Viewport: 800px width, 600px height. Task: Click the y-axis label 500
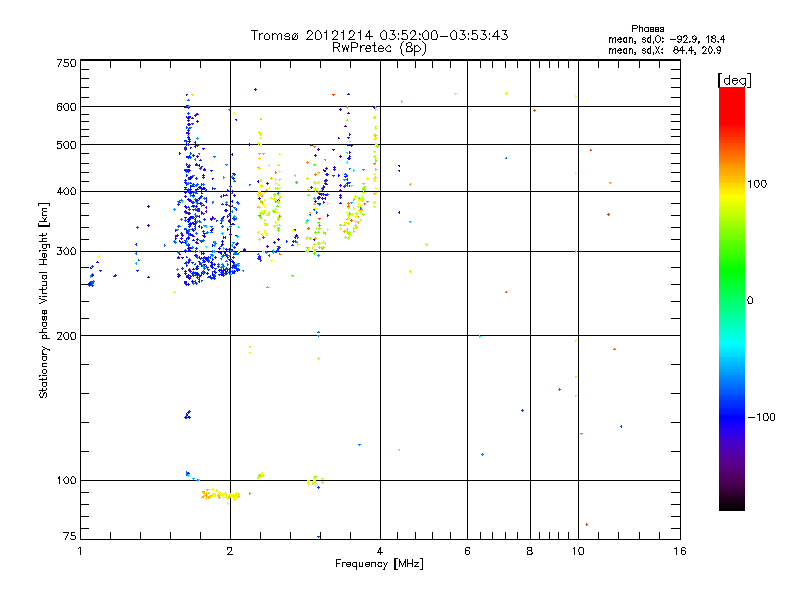67,145
